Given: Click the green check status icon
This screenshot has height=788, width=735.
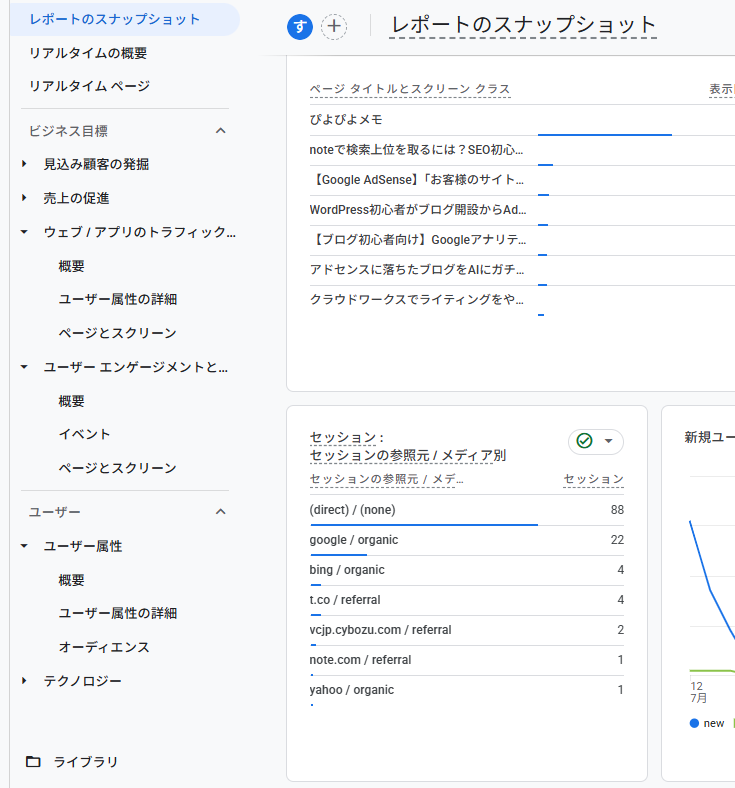Looking at the screenshot, I should pyautogui.click(x=584, y=441).
